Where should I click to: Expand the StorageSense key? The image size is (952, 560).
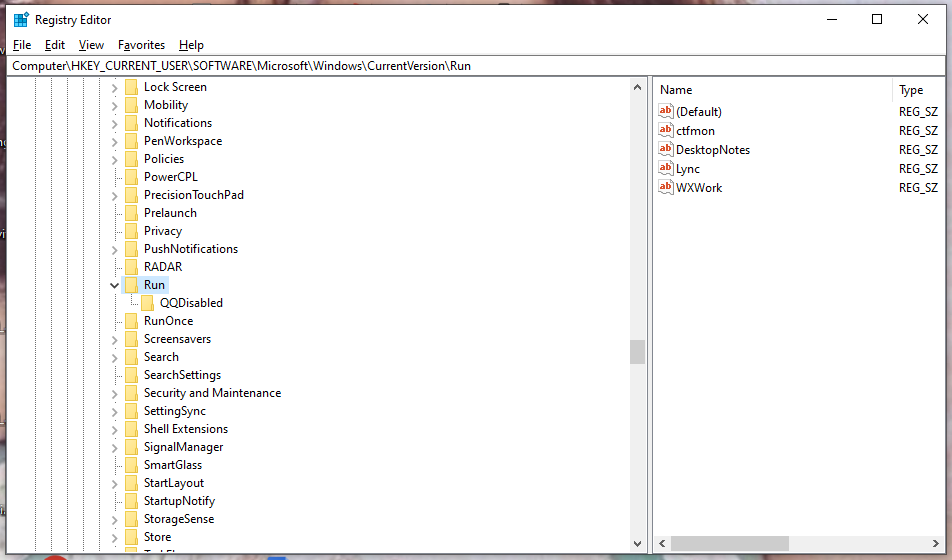(x=114, y=521)
